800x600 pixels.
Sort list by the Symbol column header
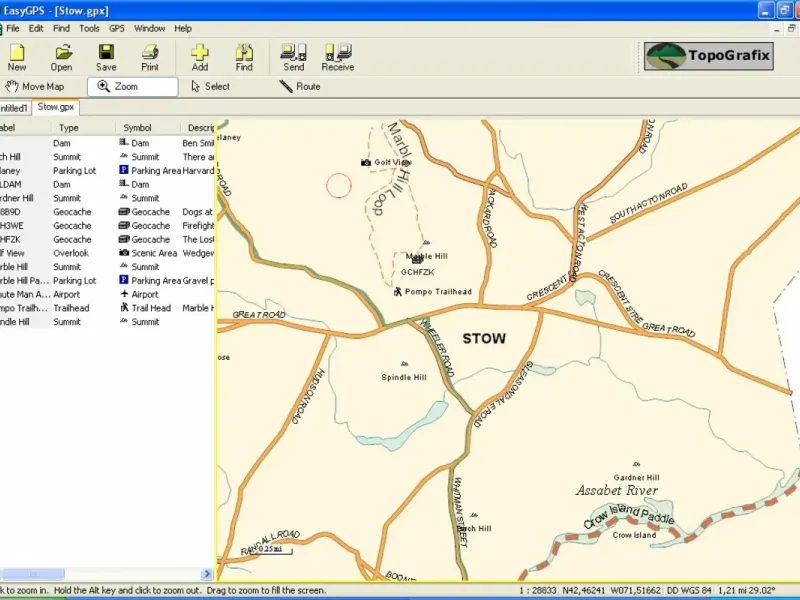pyautogui.click(x=148, y=128)
